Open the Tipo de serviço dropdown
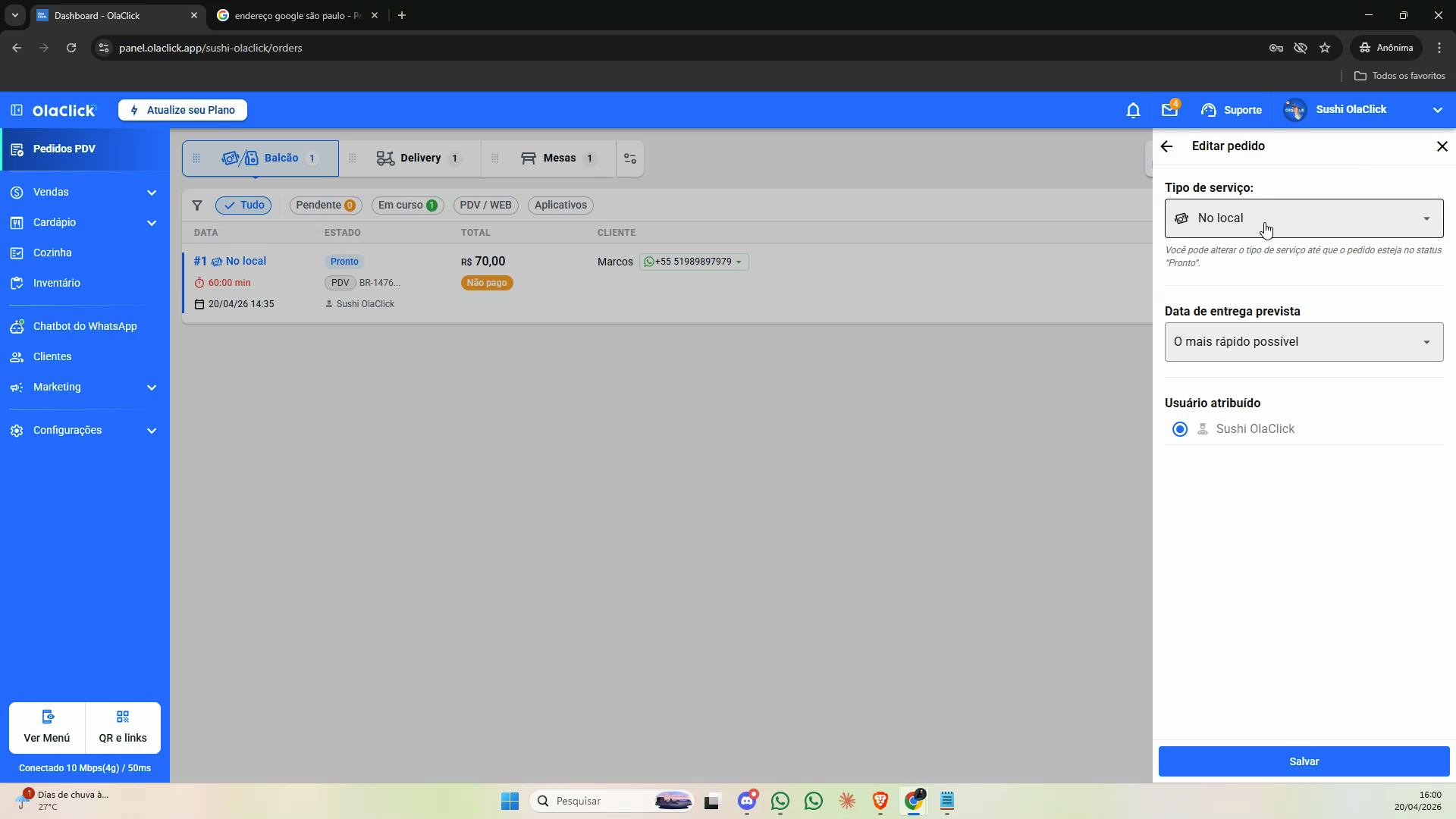 coord(1304,218)
